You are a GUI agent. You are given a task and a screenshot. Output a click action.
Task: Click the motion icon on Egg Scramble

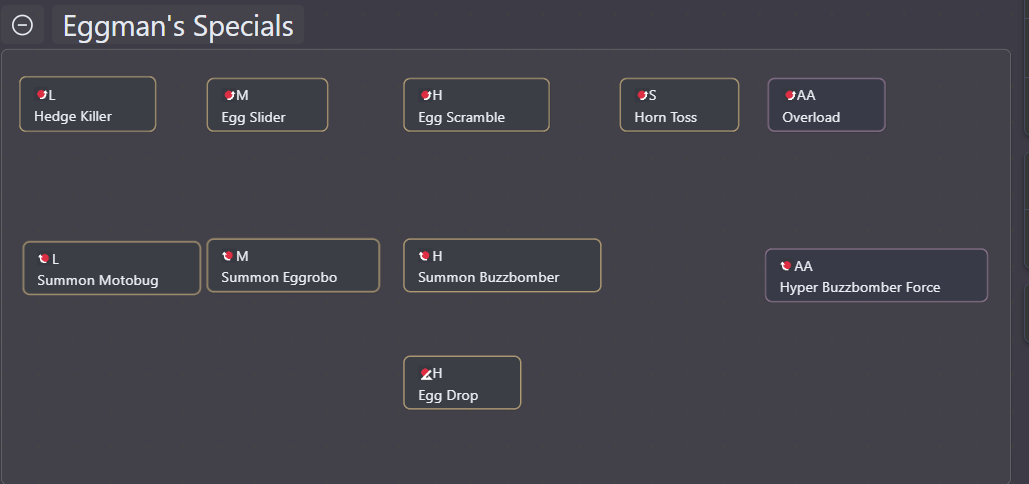click(x=426, y=96)
